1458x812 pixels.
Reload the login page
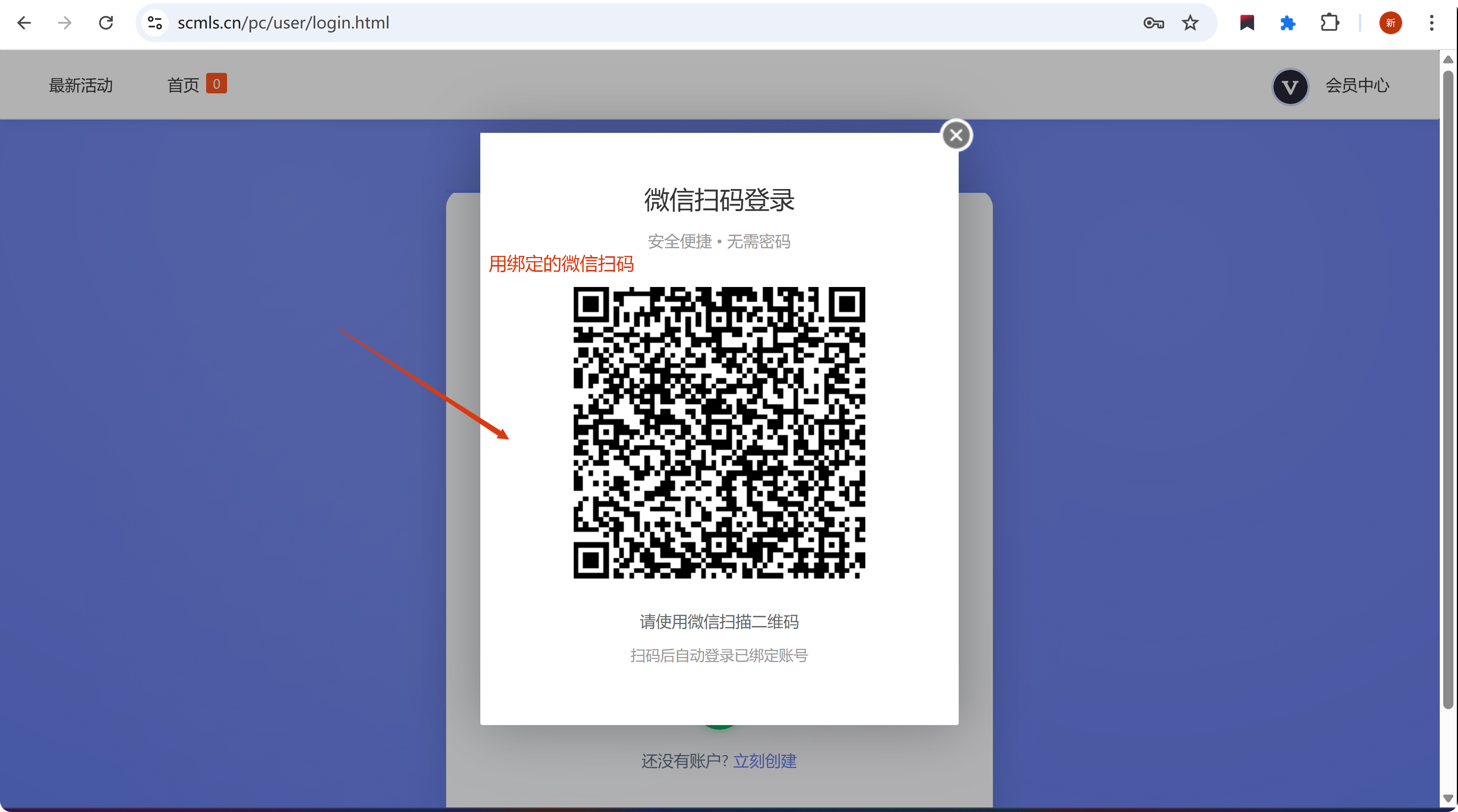click(106, 23)
